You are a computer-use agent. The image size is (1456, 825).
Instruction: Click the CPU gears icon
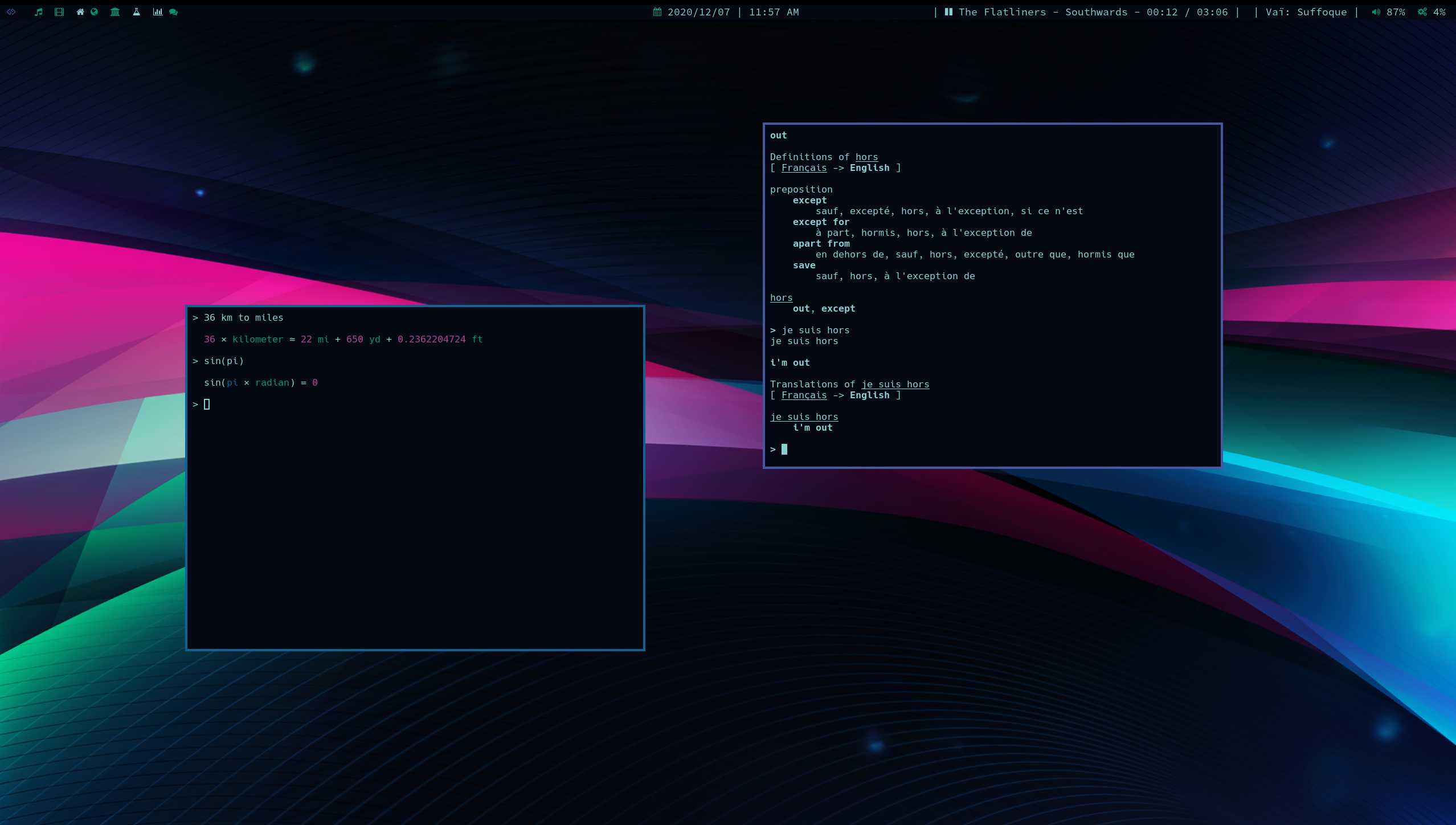pos(1422,12)
